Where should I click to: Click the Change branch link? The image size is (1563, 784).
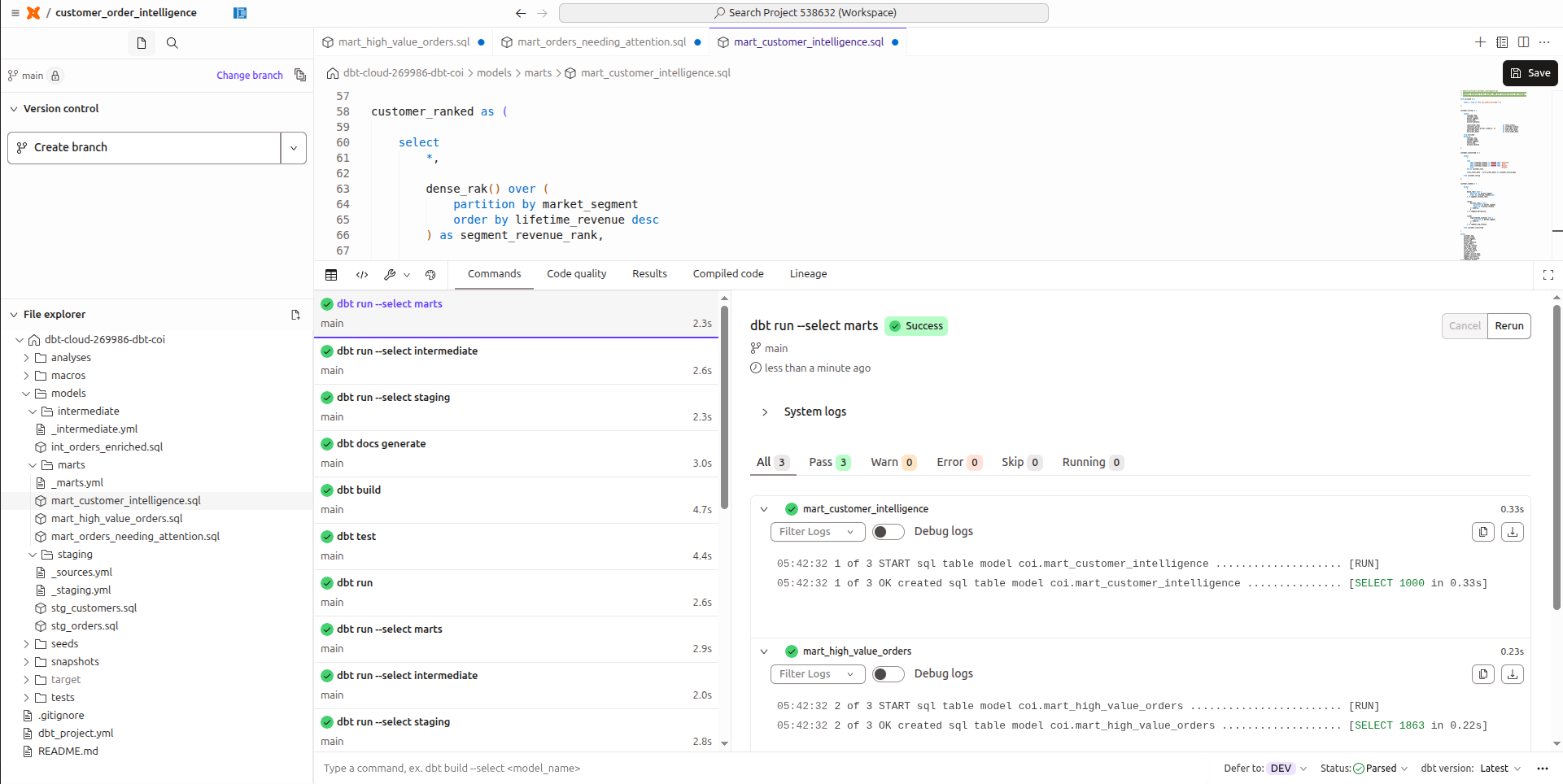click(x=250, y=76)
